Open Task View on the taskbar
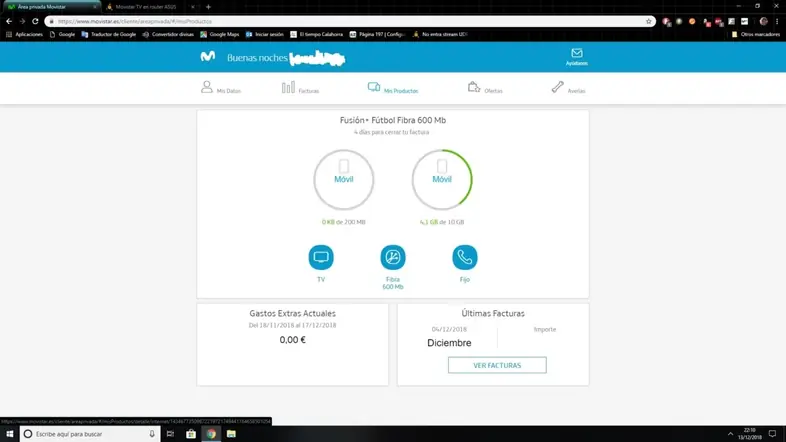This screenshot has height=442, width=786. tap(170, 434)
